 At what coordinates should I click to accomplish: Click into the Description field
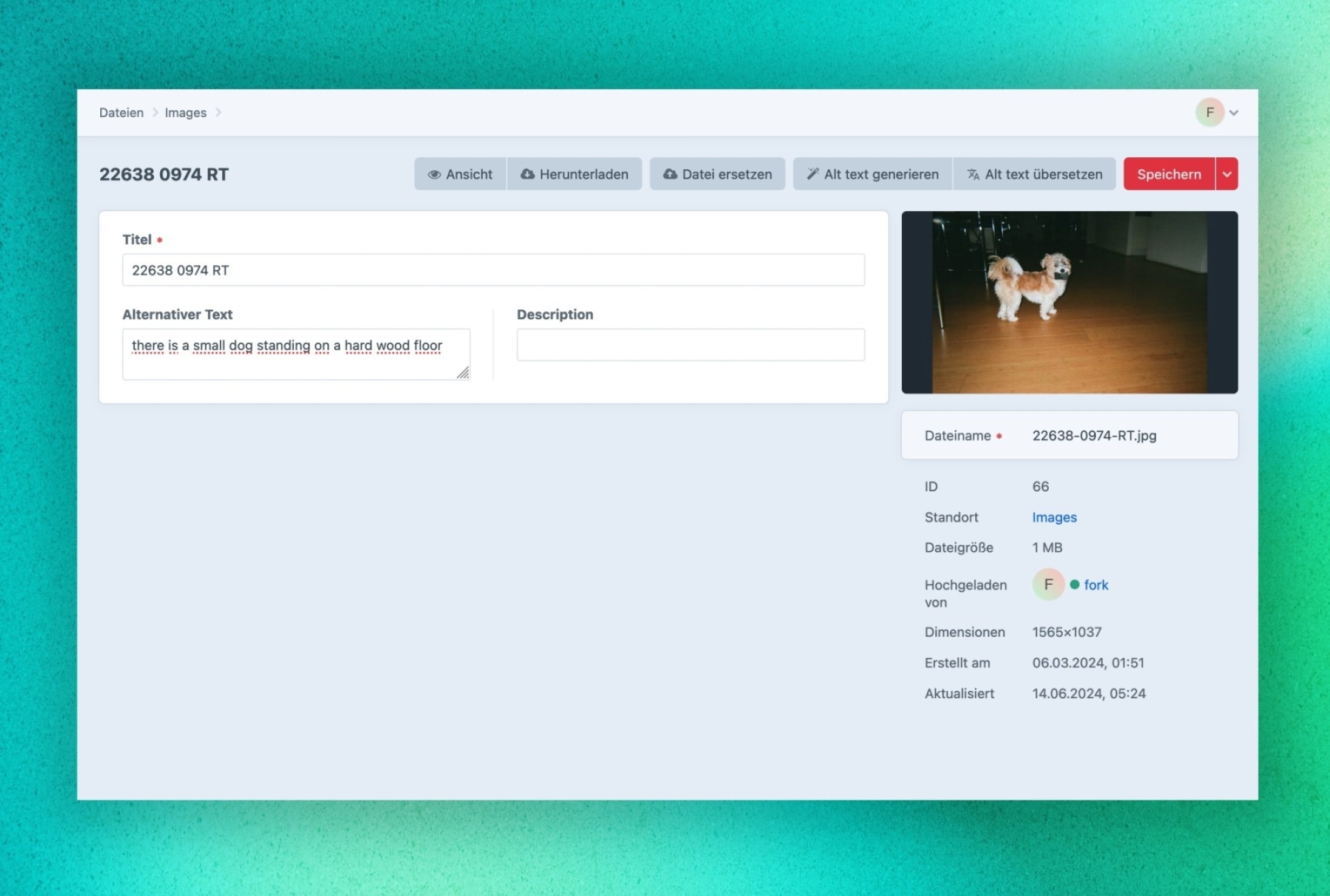[691, 345]
